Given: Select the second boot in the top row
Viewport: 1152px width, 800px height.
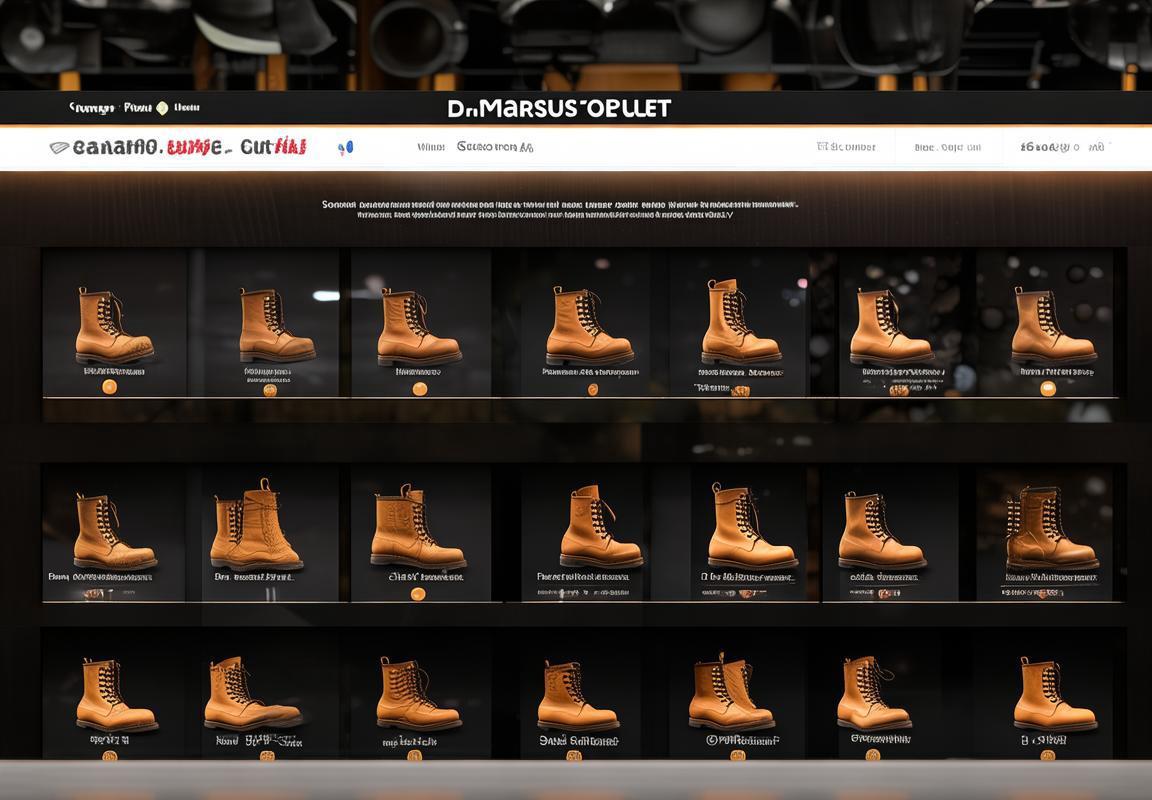Looking at the screenshot, I should 277,325.
